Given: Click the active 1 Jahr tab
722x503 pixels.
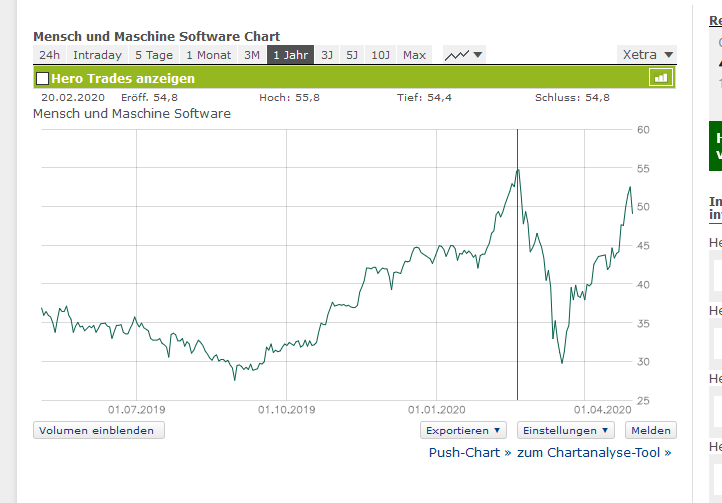Looking at the screenshot, I should coord(291,55).
